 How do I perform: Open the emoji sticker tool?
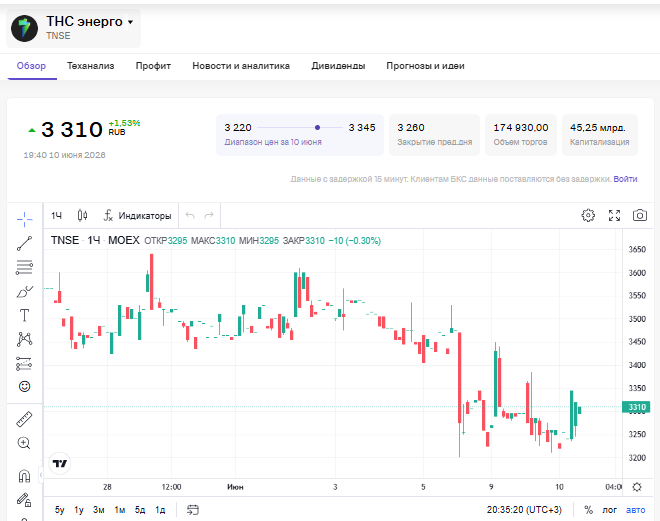point(24,386)
